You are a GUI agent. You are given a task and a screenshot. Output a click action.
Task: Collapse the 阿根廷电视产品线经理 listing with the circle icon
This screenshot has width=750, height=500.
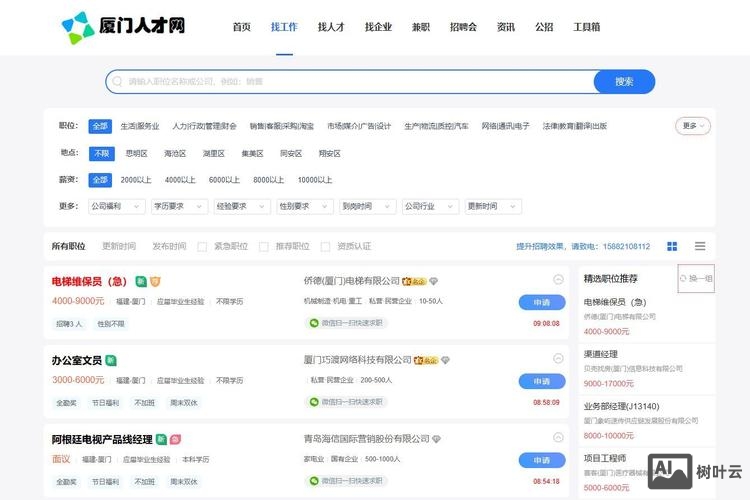(558, 437)
